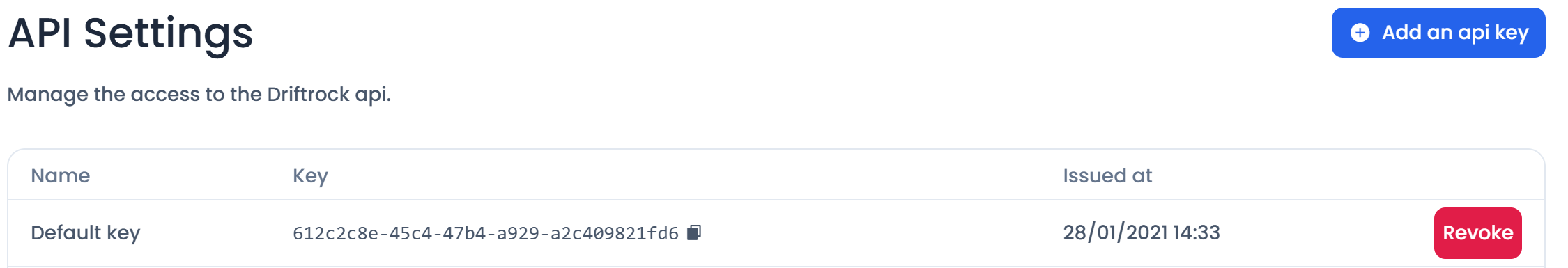
Task: Click the 'Manage the access' description text
Action: point(199,94)
